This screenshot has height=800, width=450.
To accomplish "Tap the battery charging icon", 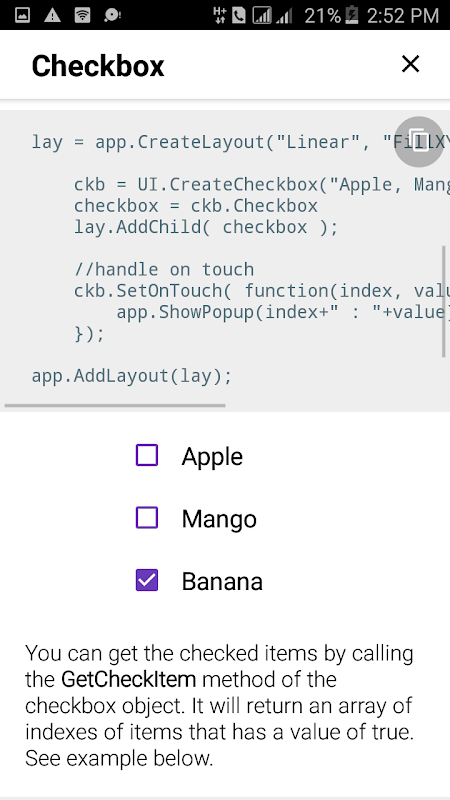I will (352, 15).
